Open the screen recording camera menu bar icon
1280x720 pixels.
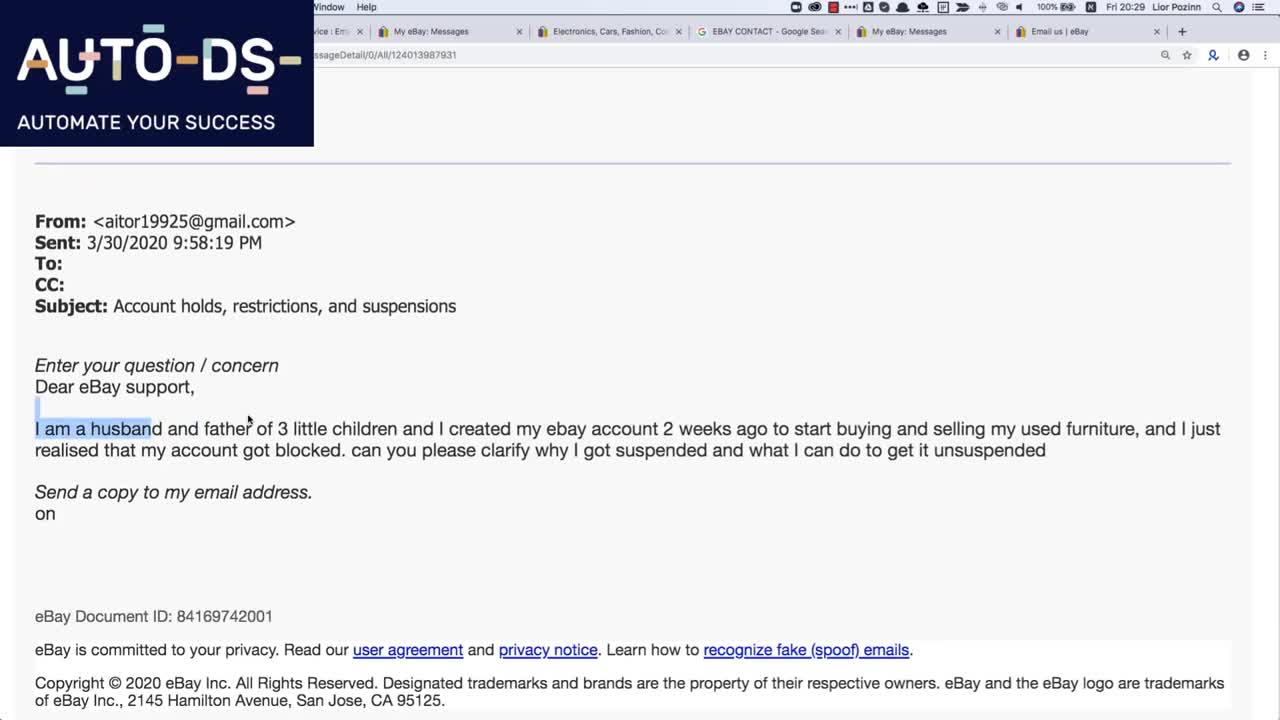click(x=796, y=7)
